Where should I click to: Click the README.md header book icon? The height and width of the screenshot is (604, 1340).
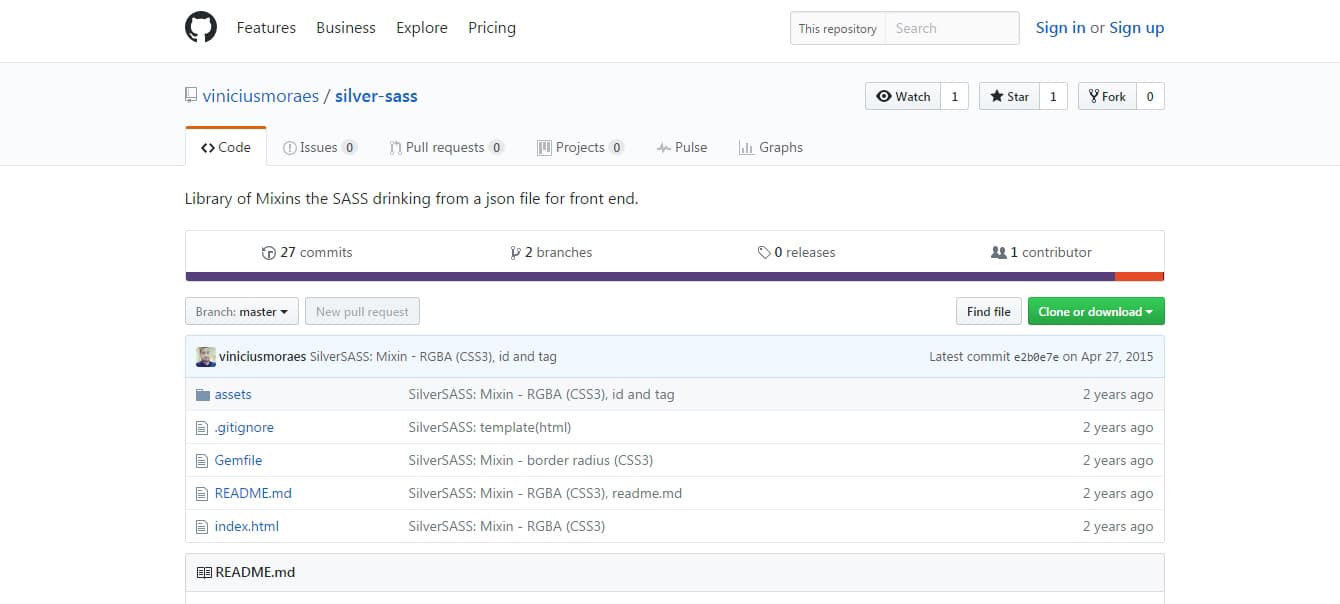point(204,573)
